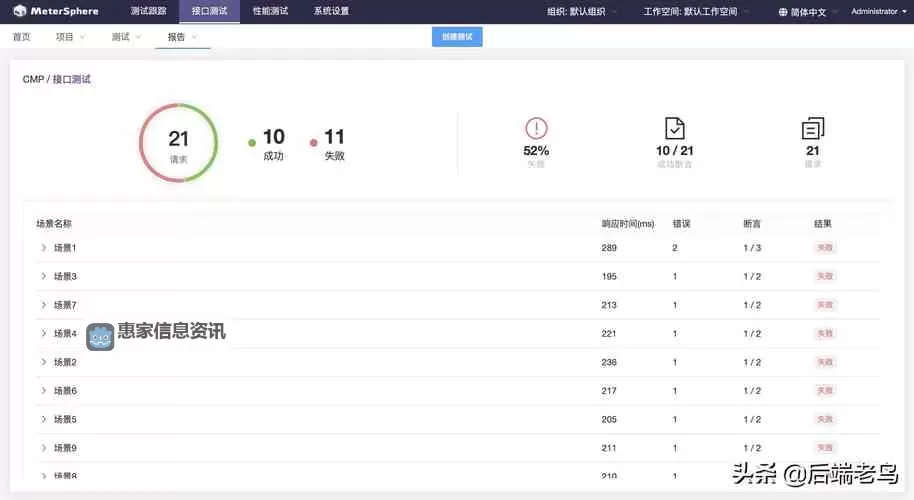
Task: Open the 系统设置 menu item
Action: [331, 12]
